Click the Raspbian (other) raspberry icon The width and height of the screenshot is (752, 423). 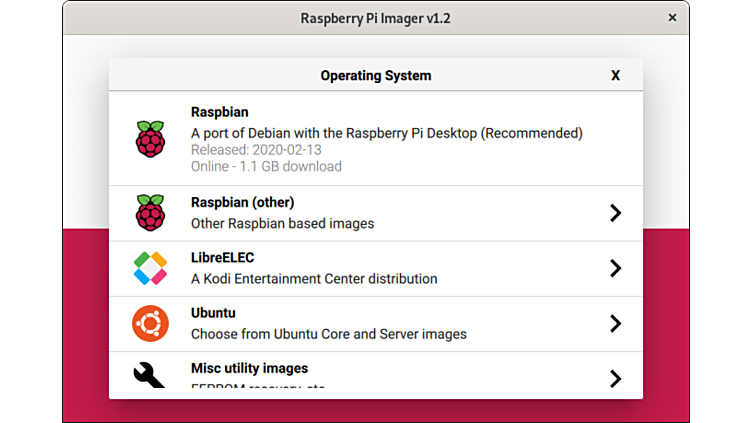[150, 213]
